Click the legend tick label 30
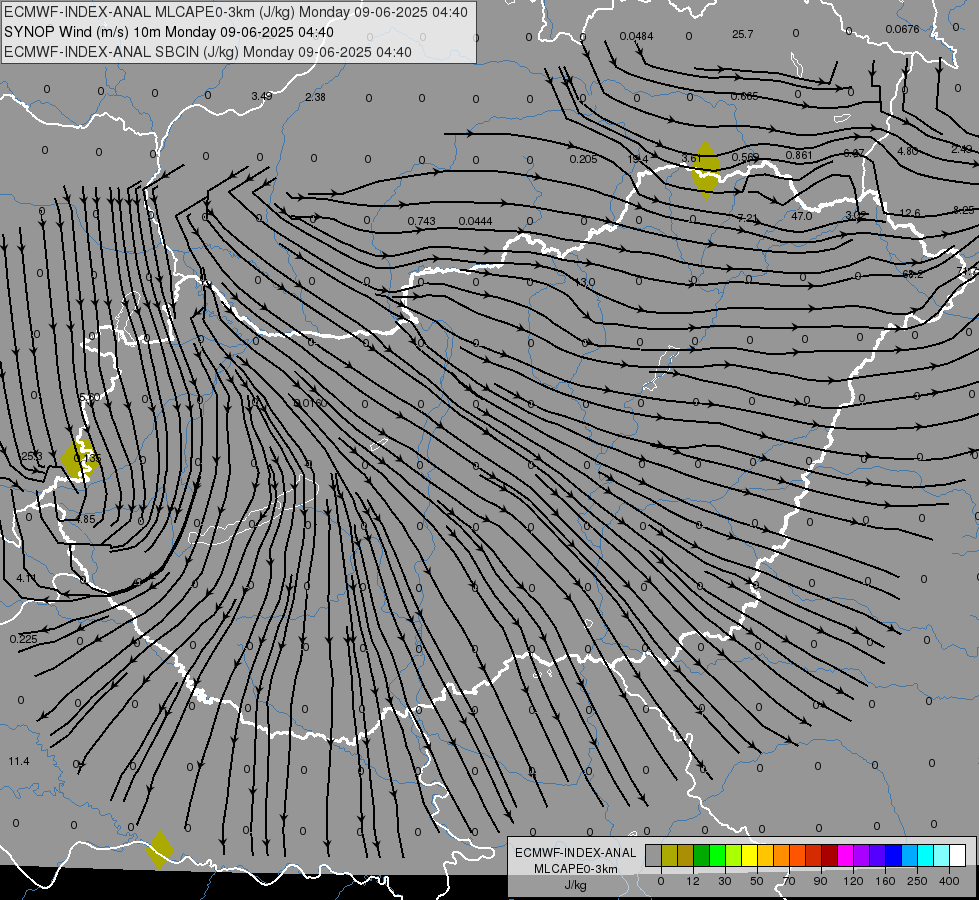This screenshot has height=900, width=979. coord(724,881)
